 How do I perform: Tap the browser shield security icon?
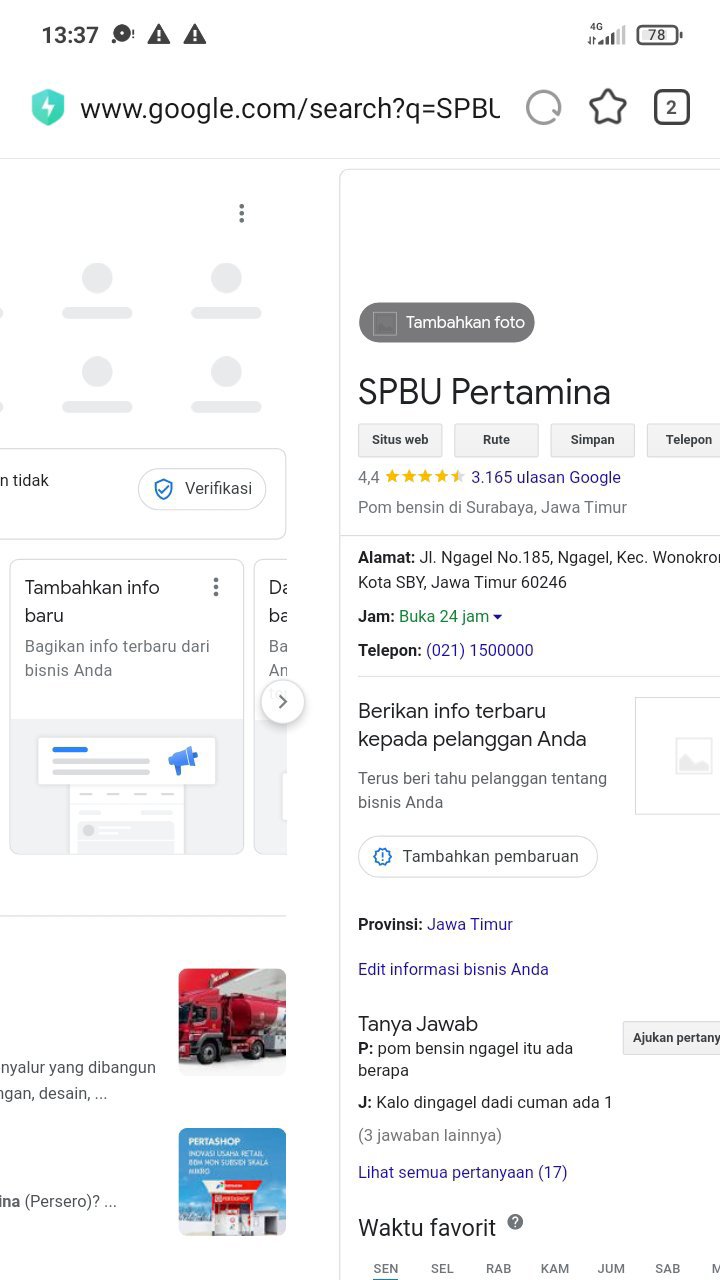[x=47, y=108]
